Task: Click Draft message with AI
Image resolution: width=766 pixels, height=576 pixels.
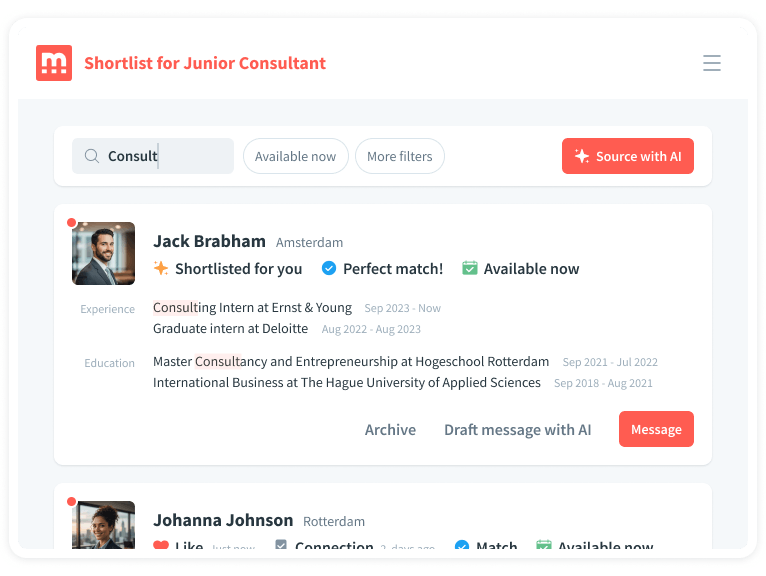Action: pos(517,429)
